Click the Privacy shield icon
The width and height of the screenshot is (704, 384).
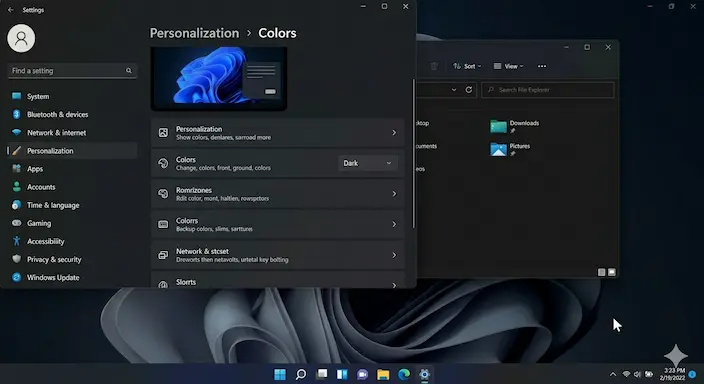pos(17,259)
